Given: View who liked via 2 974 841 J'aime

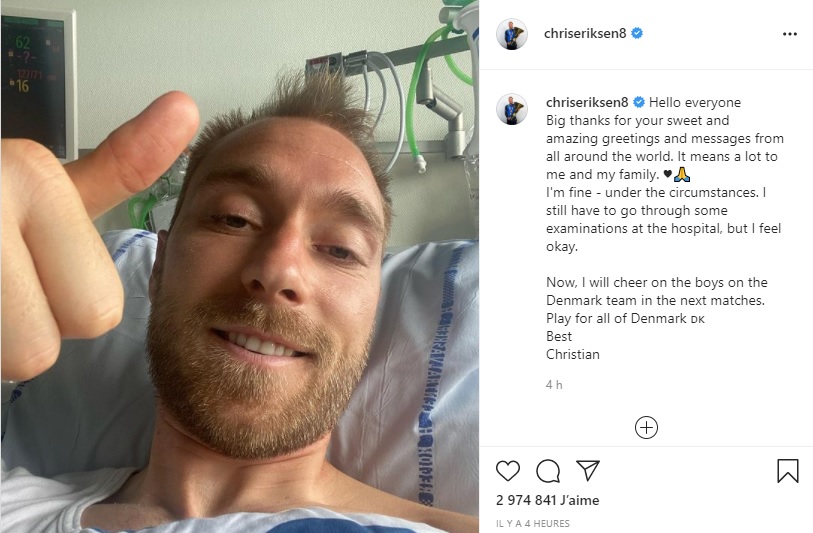Looking at the screenshot, I should coord(548,500).
